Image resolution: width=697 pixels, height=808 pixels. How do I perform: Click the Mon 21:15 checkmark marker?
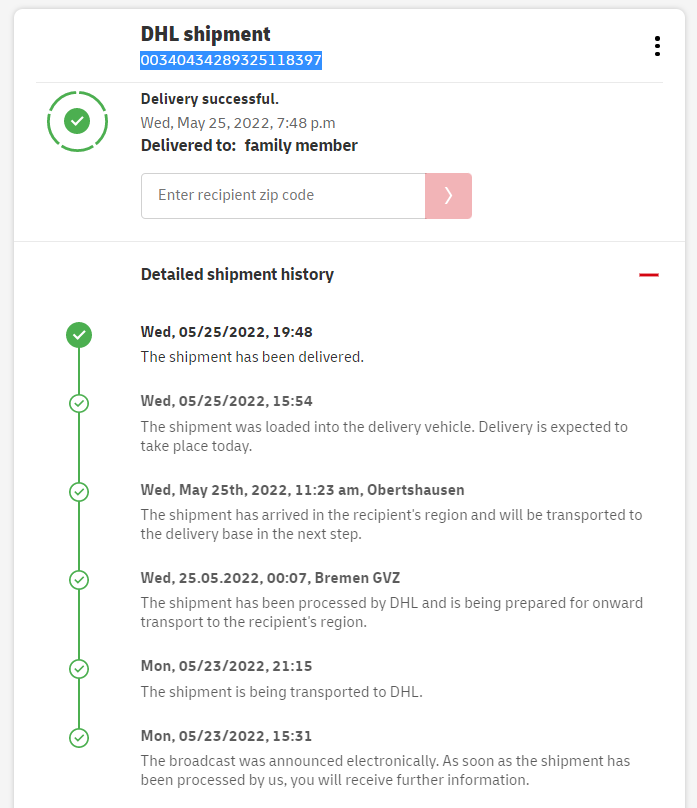click(79, 668)
